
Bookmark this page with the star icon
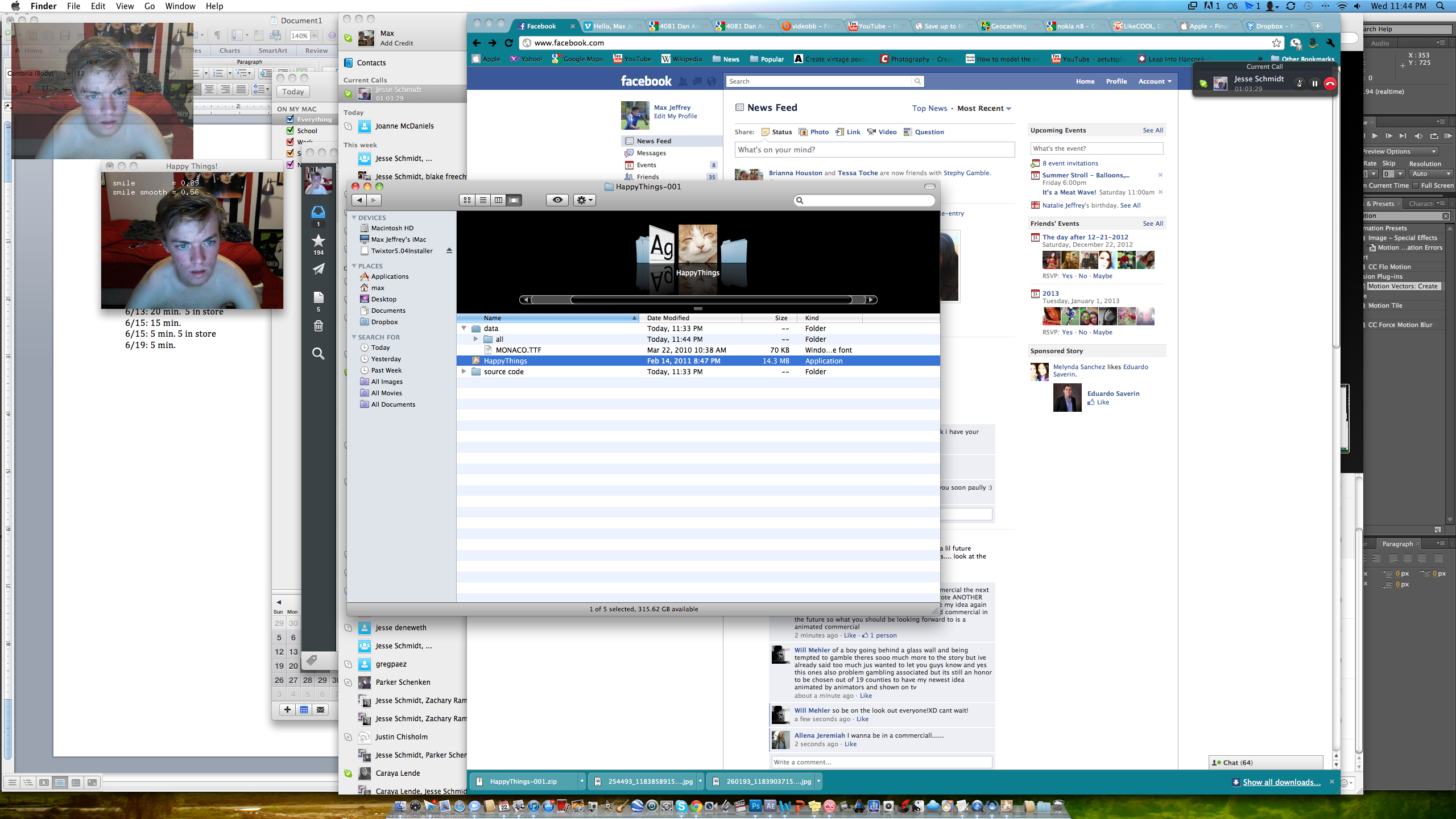click(x=1277, y=43)
